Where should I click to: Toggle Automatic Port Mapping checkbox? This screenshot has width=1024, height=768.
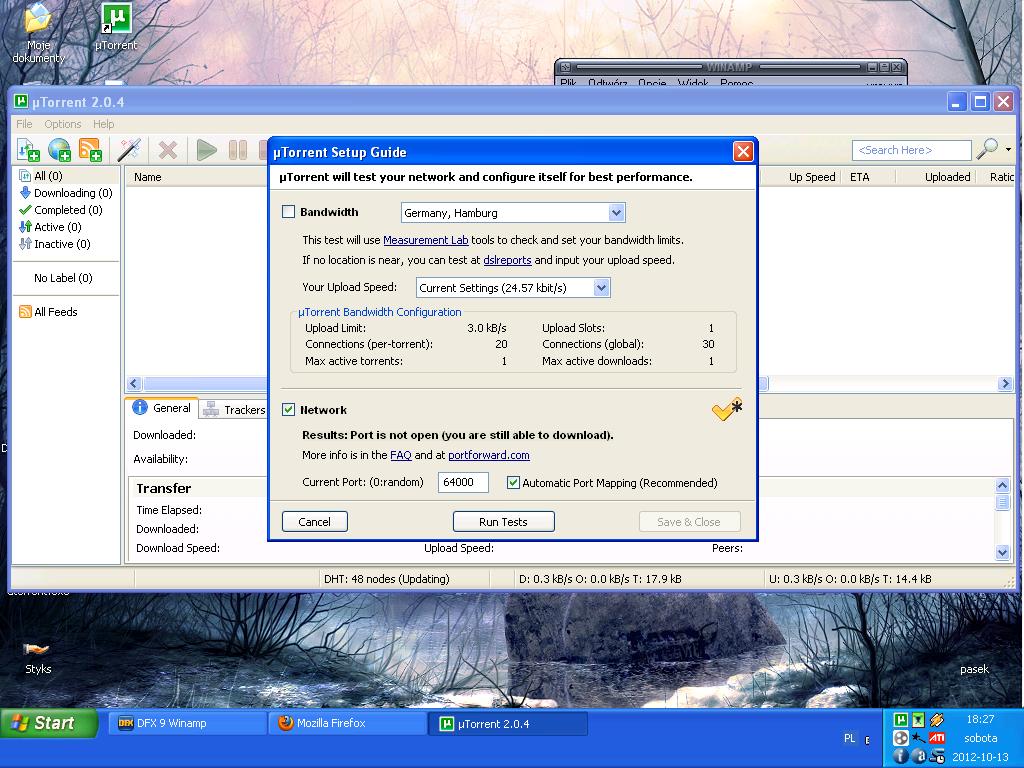(513, 483)
